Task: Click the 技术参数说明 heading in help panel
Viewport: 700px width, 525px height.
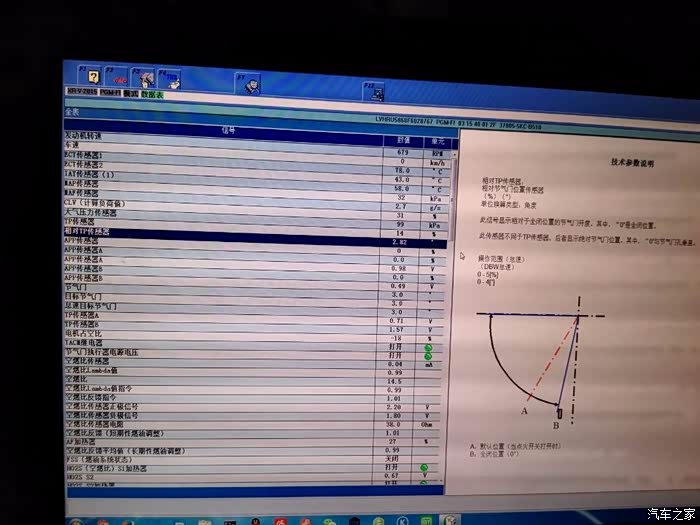Action: 631,161
